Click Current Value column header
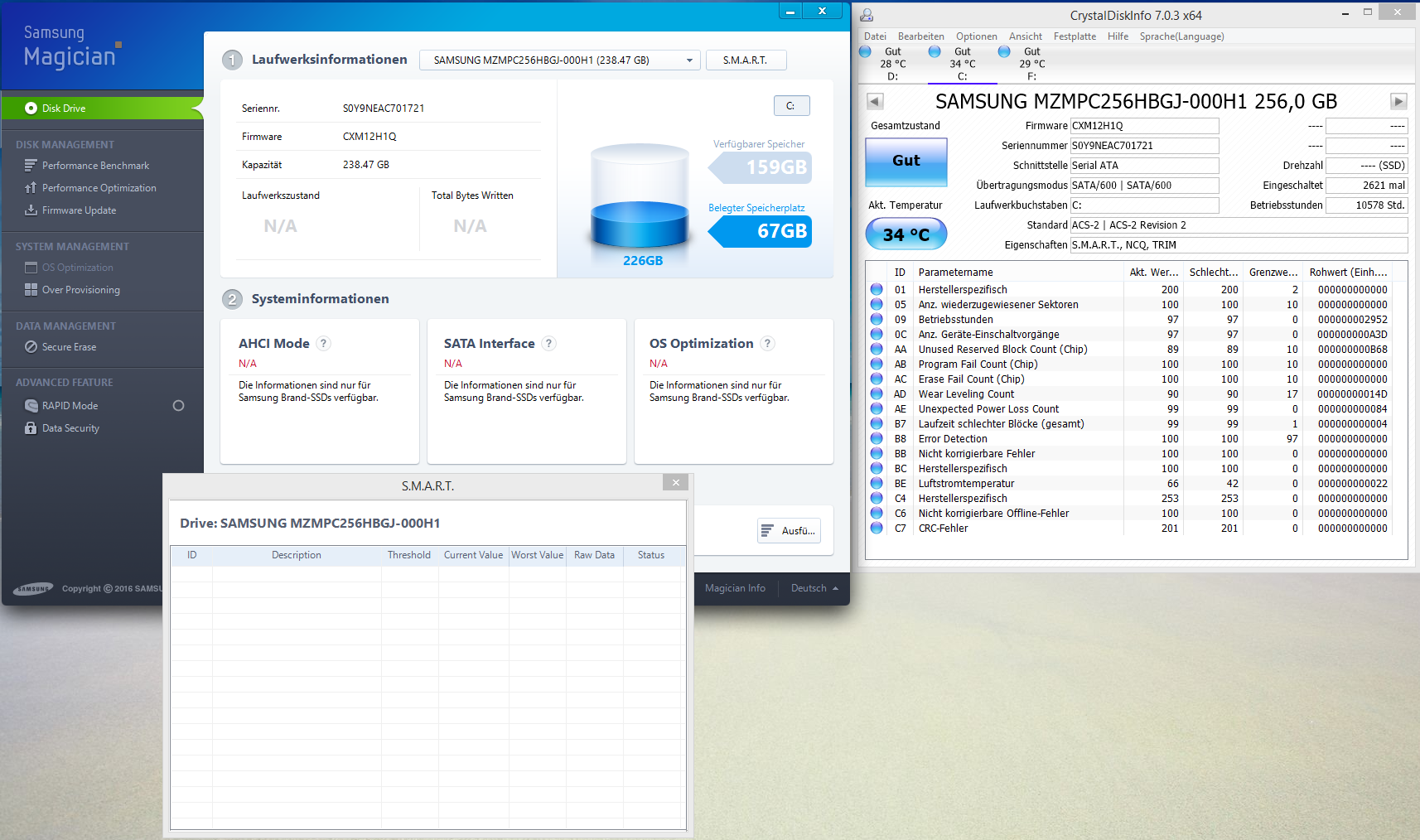Screen dimensions: 1420x840 click(x=473, y=555)
